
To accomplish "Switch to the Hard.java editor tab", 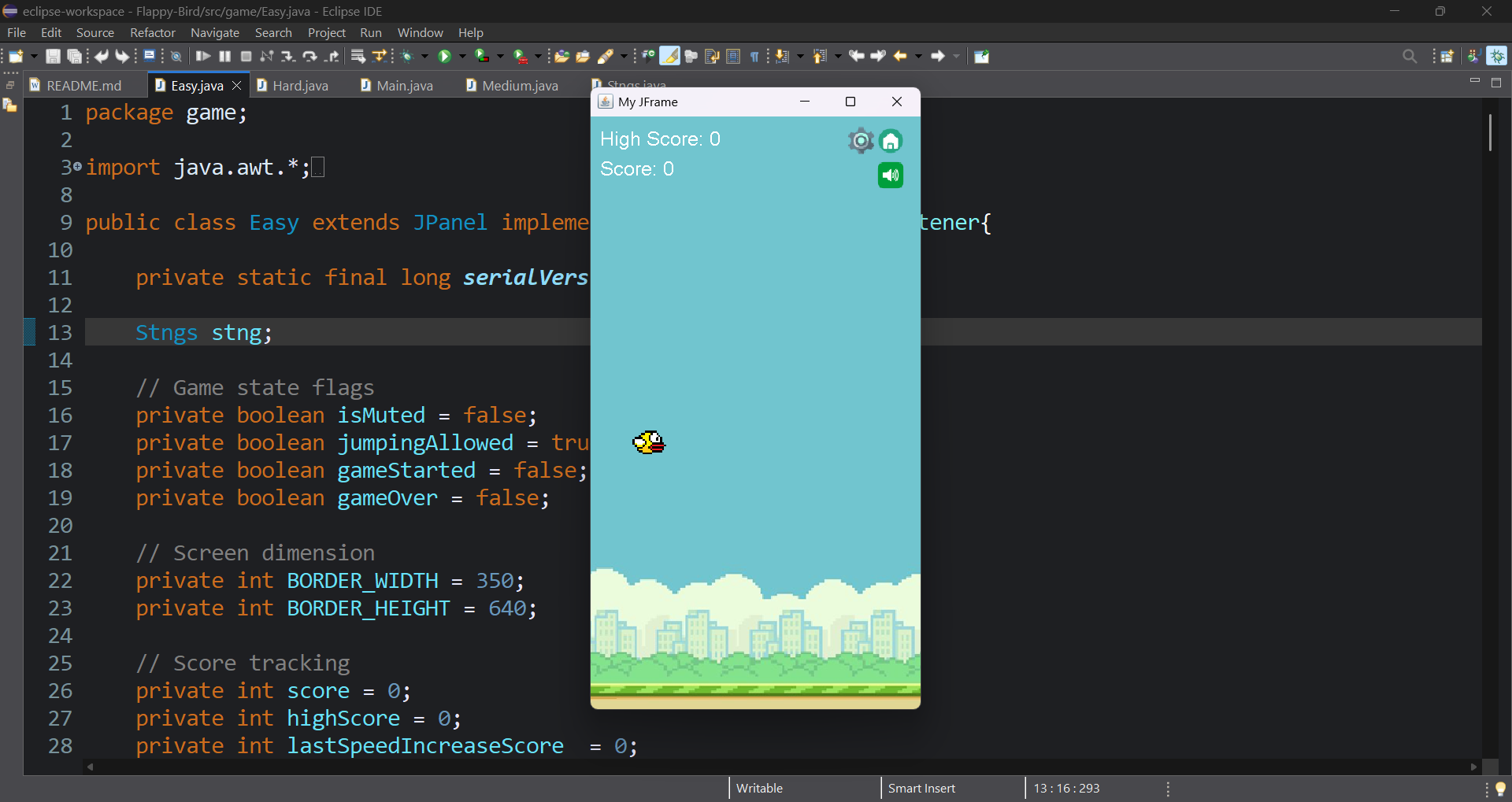I will [300, 85].
